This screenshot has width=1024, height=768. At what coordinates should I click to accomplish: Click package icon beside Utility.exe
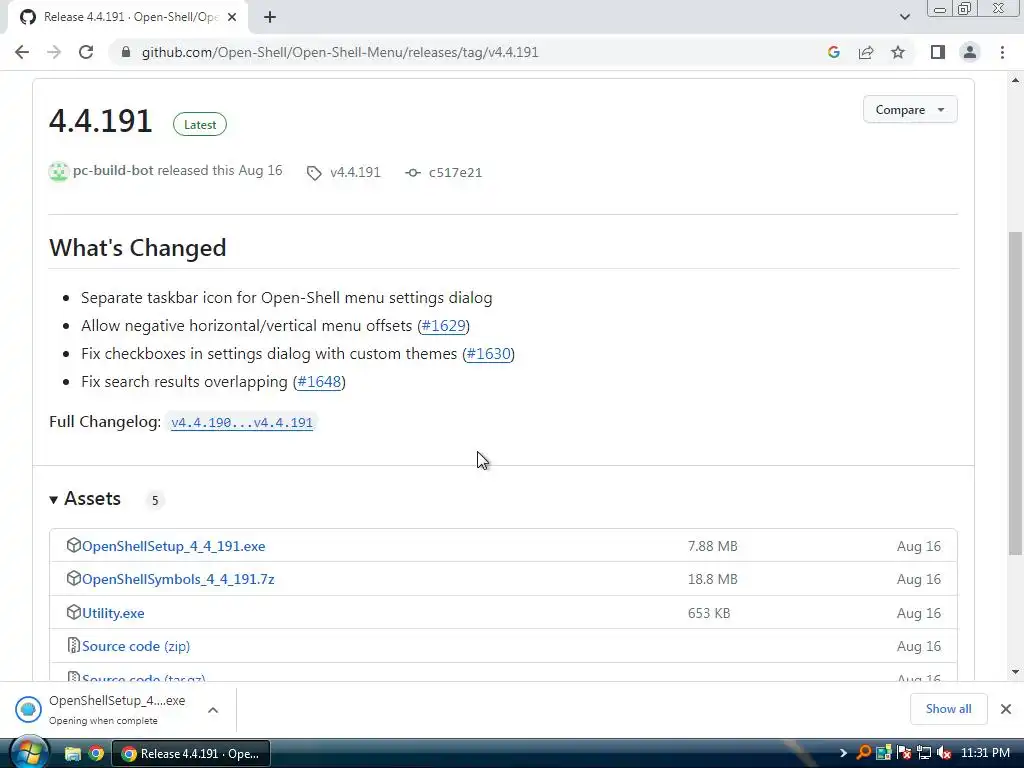pos(73,612)
